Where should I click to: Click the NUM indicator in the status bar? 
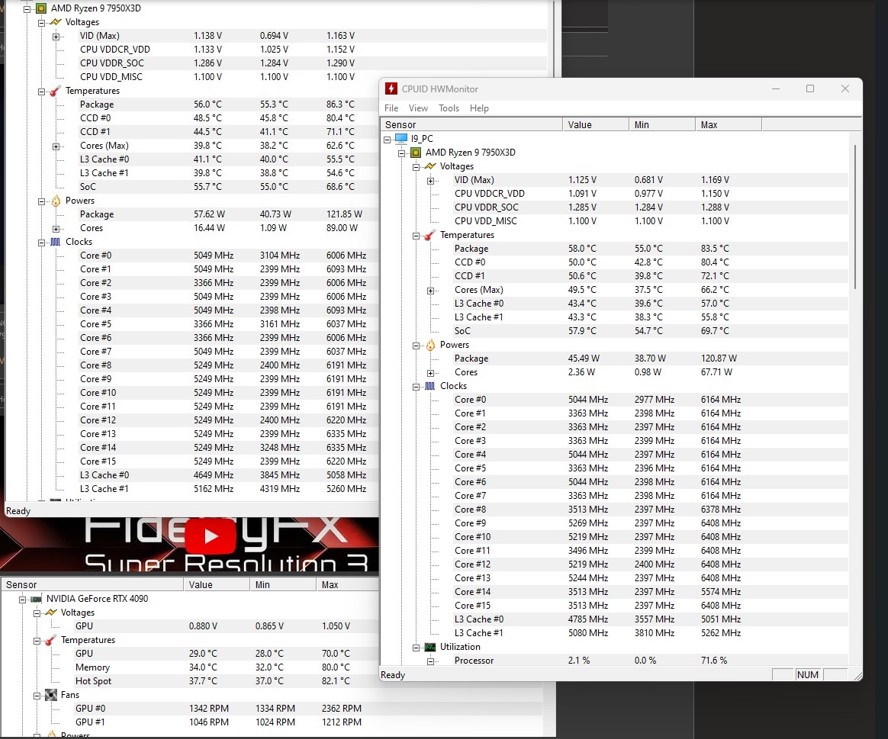(808, 675)
